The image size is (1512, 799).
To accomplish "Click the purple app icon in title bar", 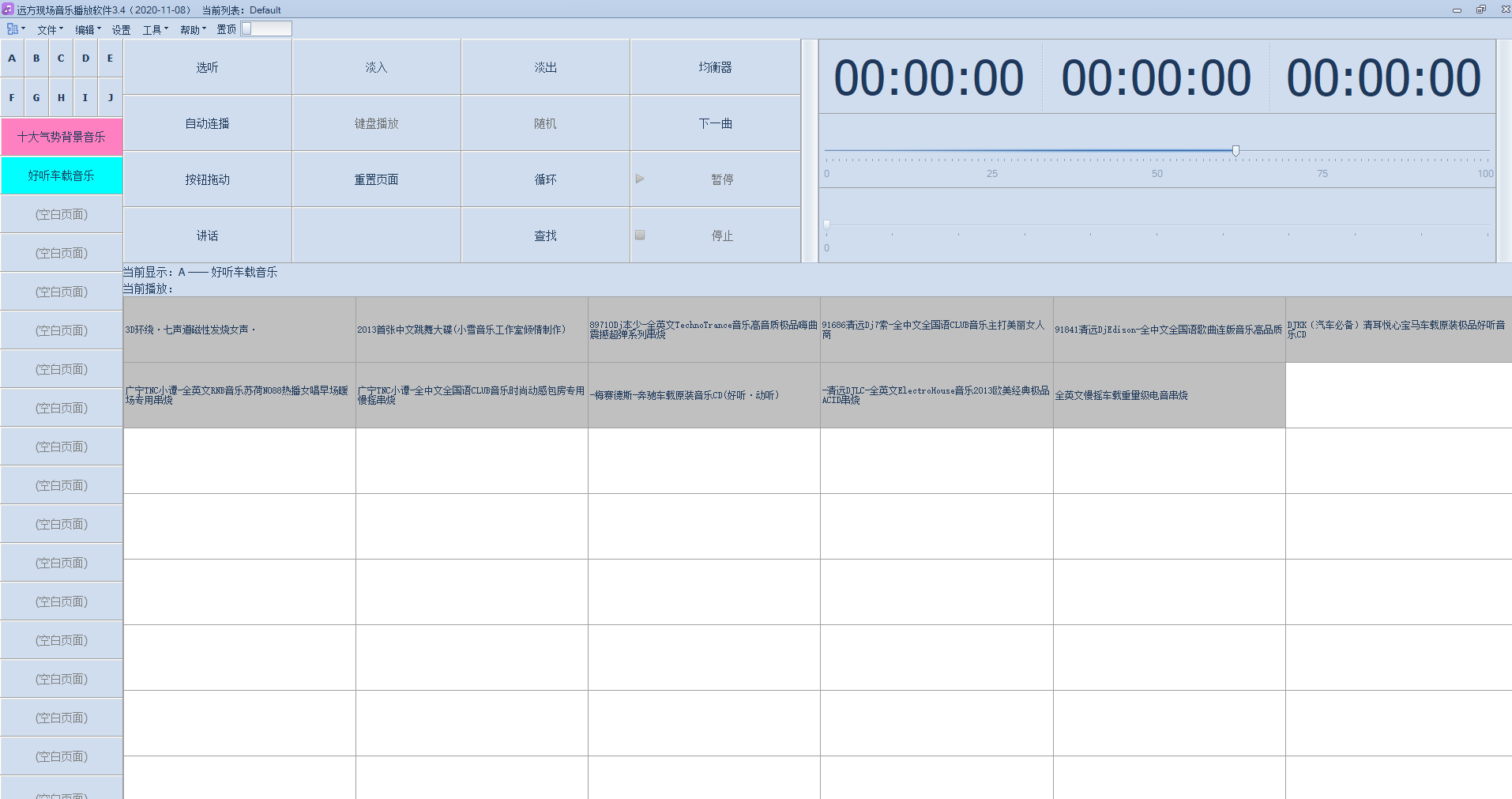I will [x=8, y=9].
